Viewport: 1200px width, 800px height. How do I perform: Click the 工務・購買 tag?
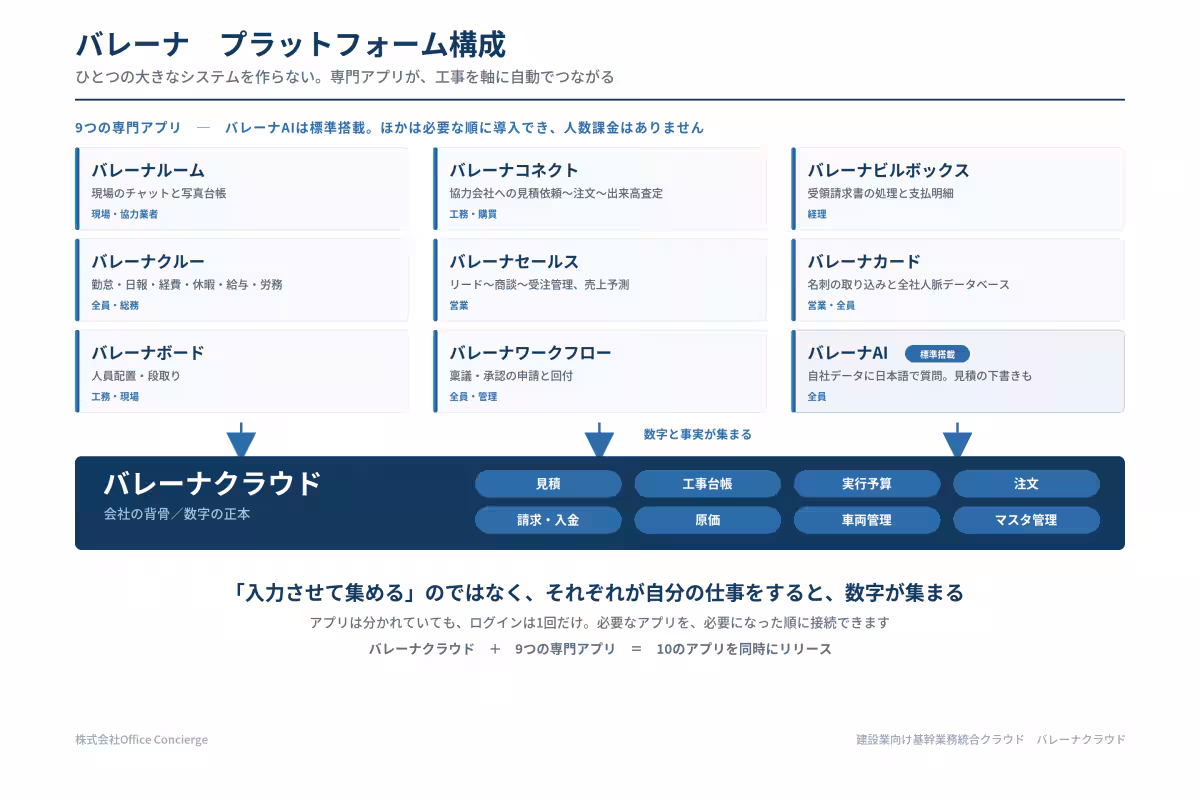(473, 214)
